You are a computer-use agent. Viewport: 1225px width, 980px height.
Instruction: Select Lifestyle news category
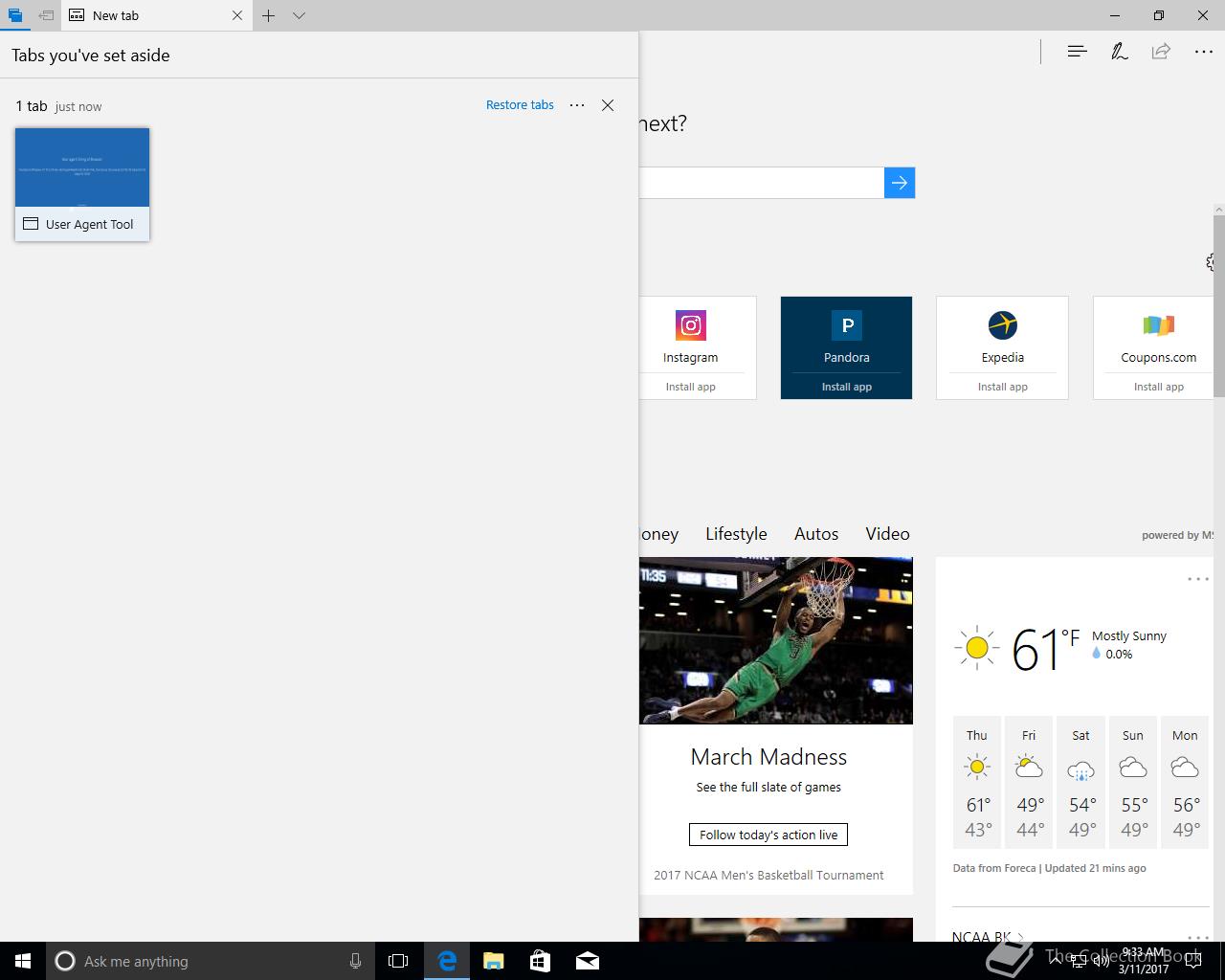click(x=736, y=534)
